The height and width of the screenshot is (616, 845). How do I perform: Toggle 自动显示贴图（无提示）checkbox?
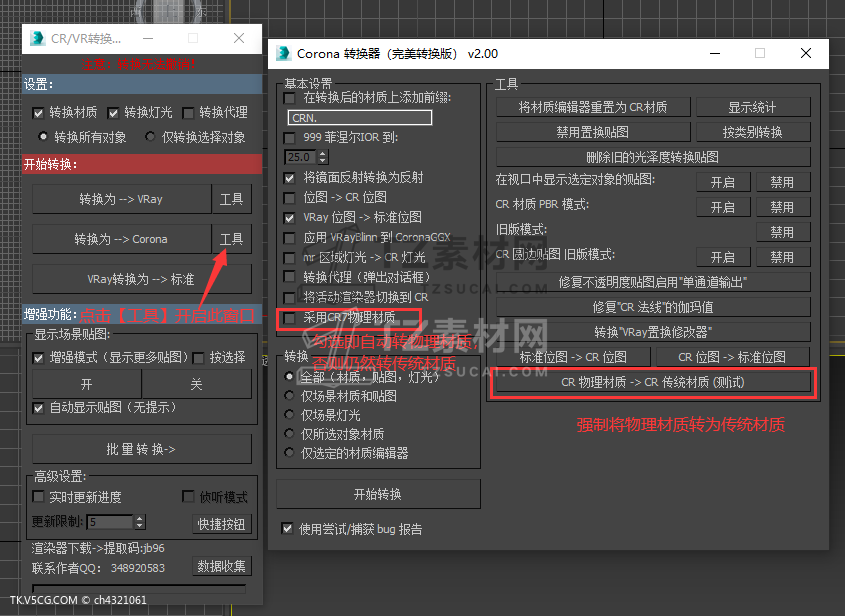pyautogui.click(x=38, y=408)
